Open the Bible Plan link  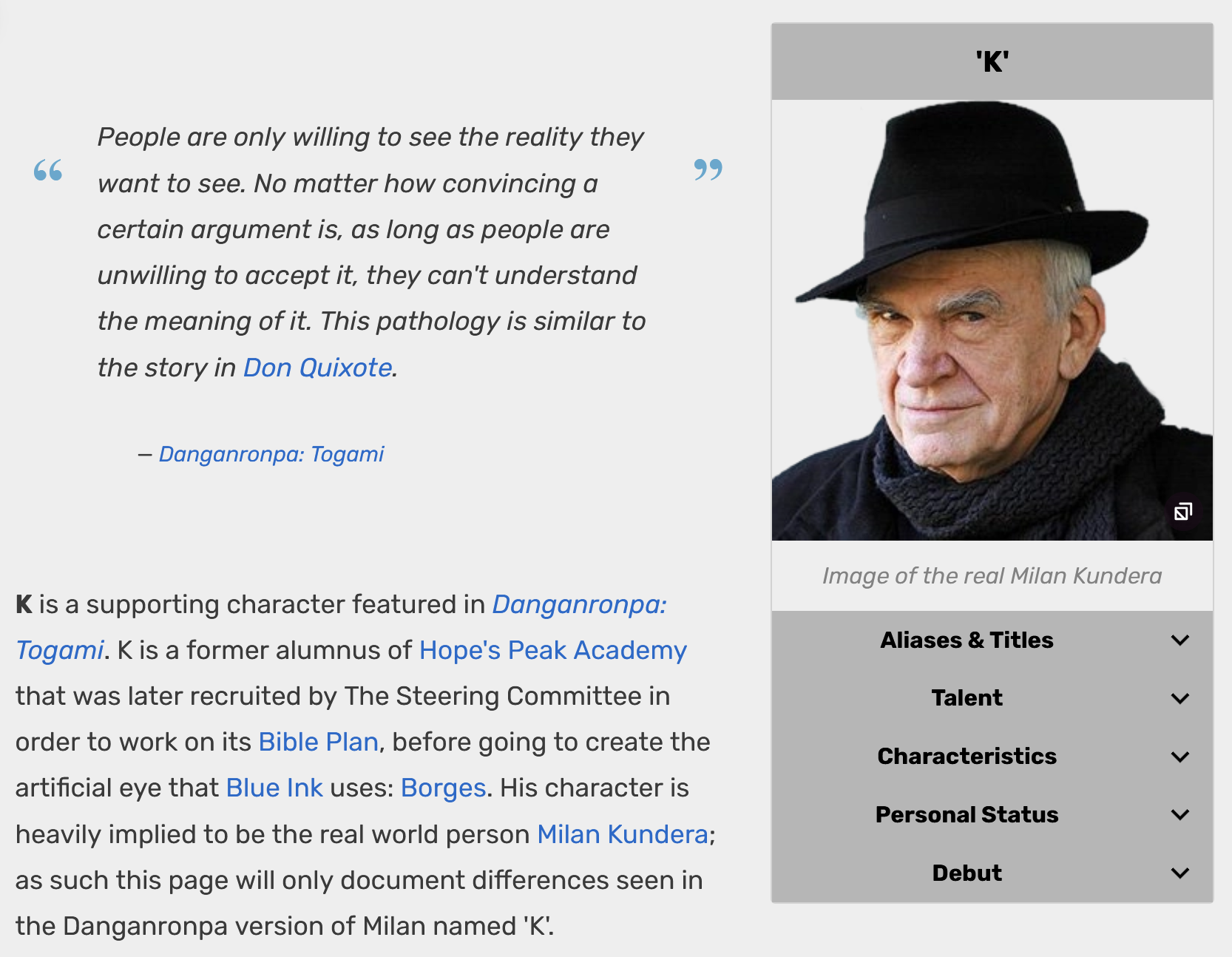click(x=319, y=743)
